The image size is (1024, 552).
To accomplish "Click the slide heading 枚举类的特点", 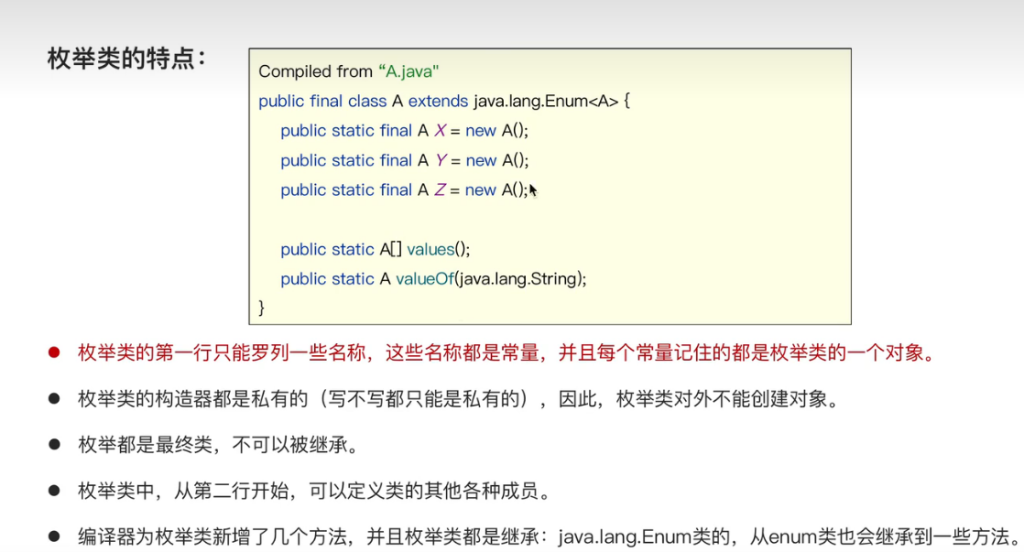I will 127,58.
